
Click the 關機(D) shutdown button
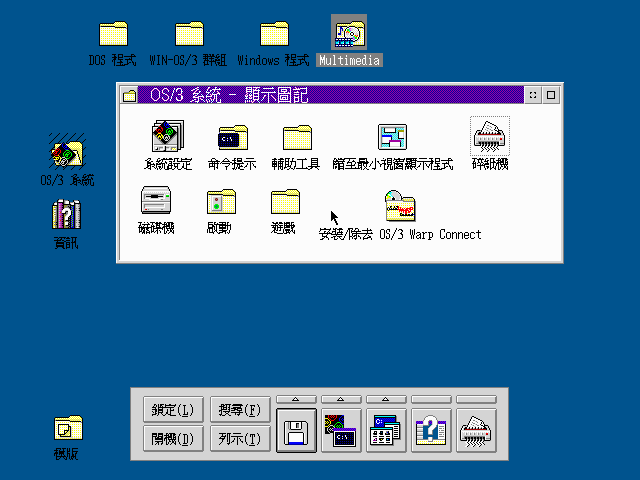click(x=173, y=439)
